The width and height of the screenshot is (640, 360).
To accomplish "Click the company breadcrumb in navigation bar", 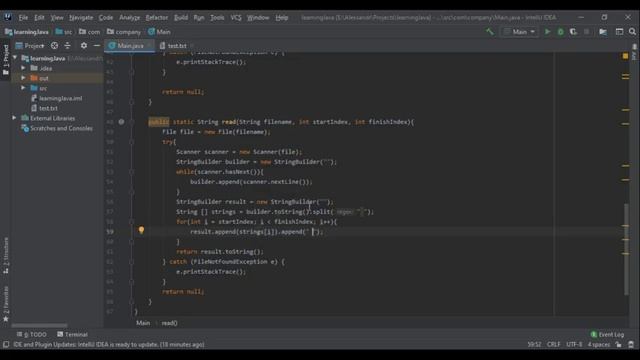I will pyautogui.click(x=124, y=31).
